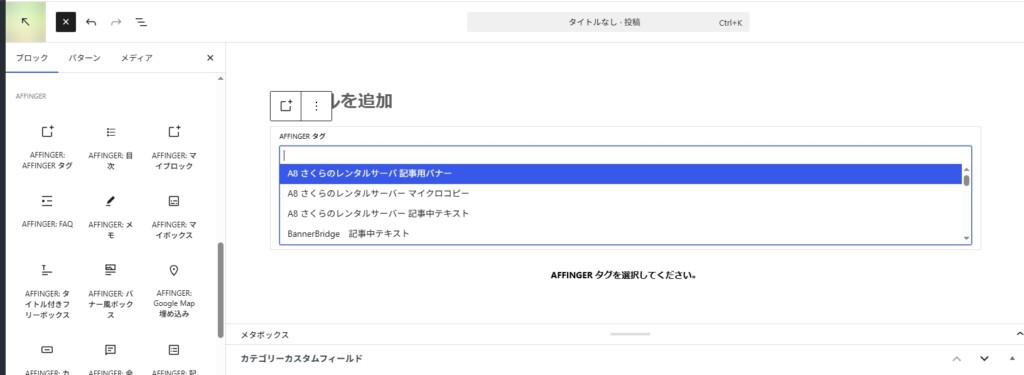Open block options three-dot menu
This screenshot has width=1024, height=375.
(317, 106)
